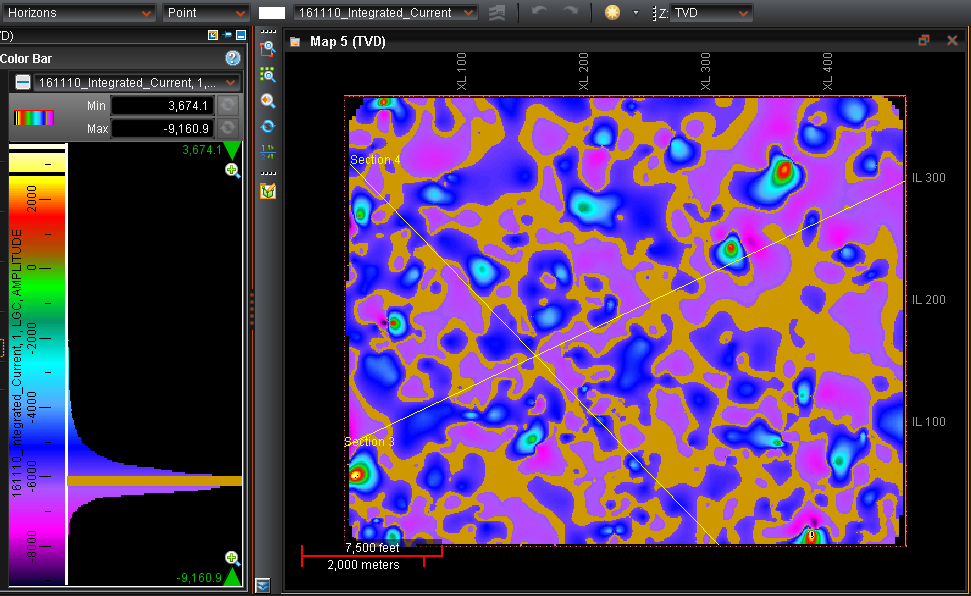Click the redo arrow in toolbar
Viewport: 971px width, 596px height.
pyautogui.click(x=570, y=12)
